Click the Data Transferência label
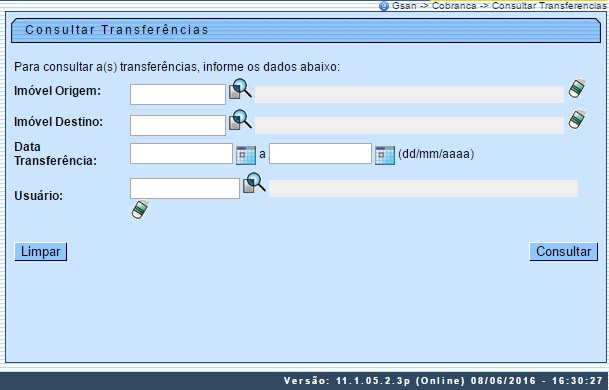This screenshot has height=390, width=609. click(x=56, y=153)
